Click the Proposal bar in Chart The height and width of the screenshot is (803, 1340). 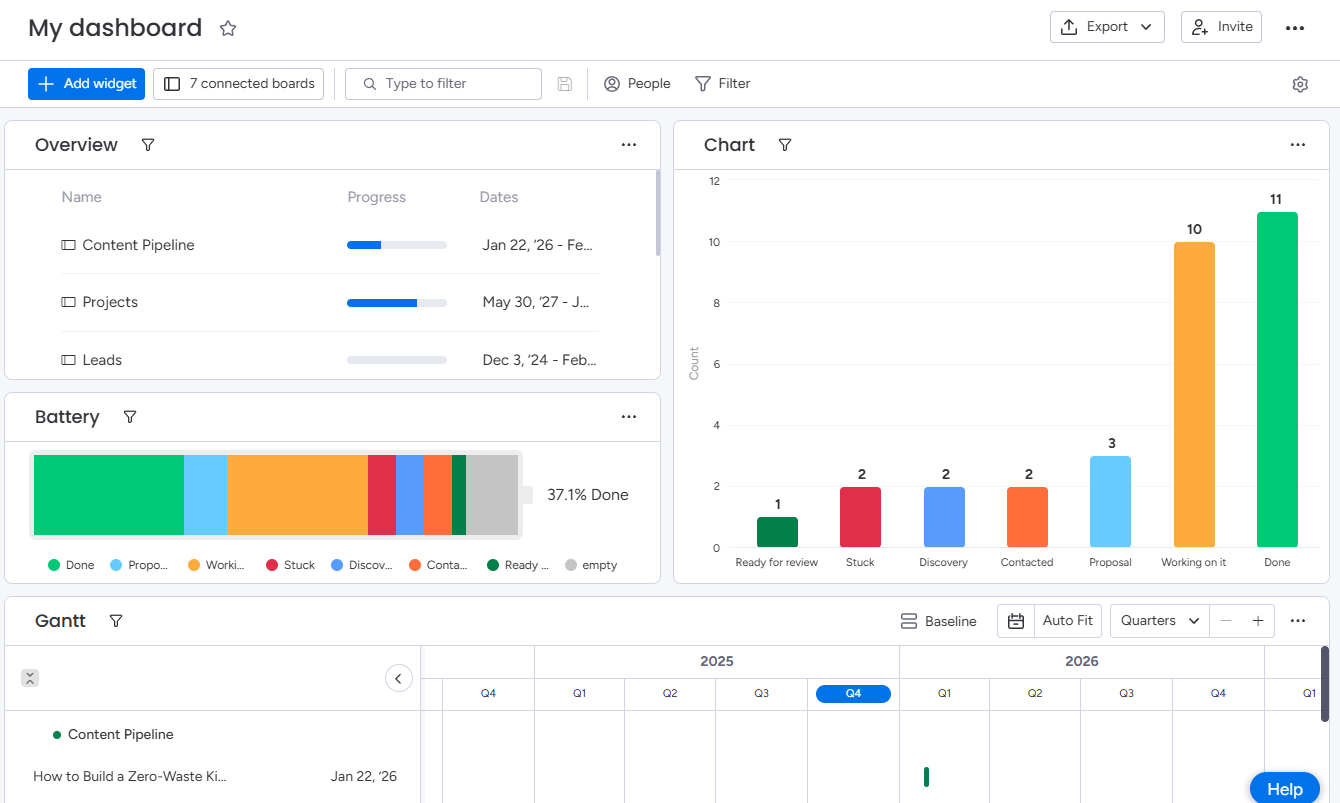pyautogui.click(x=1110, y=502)
